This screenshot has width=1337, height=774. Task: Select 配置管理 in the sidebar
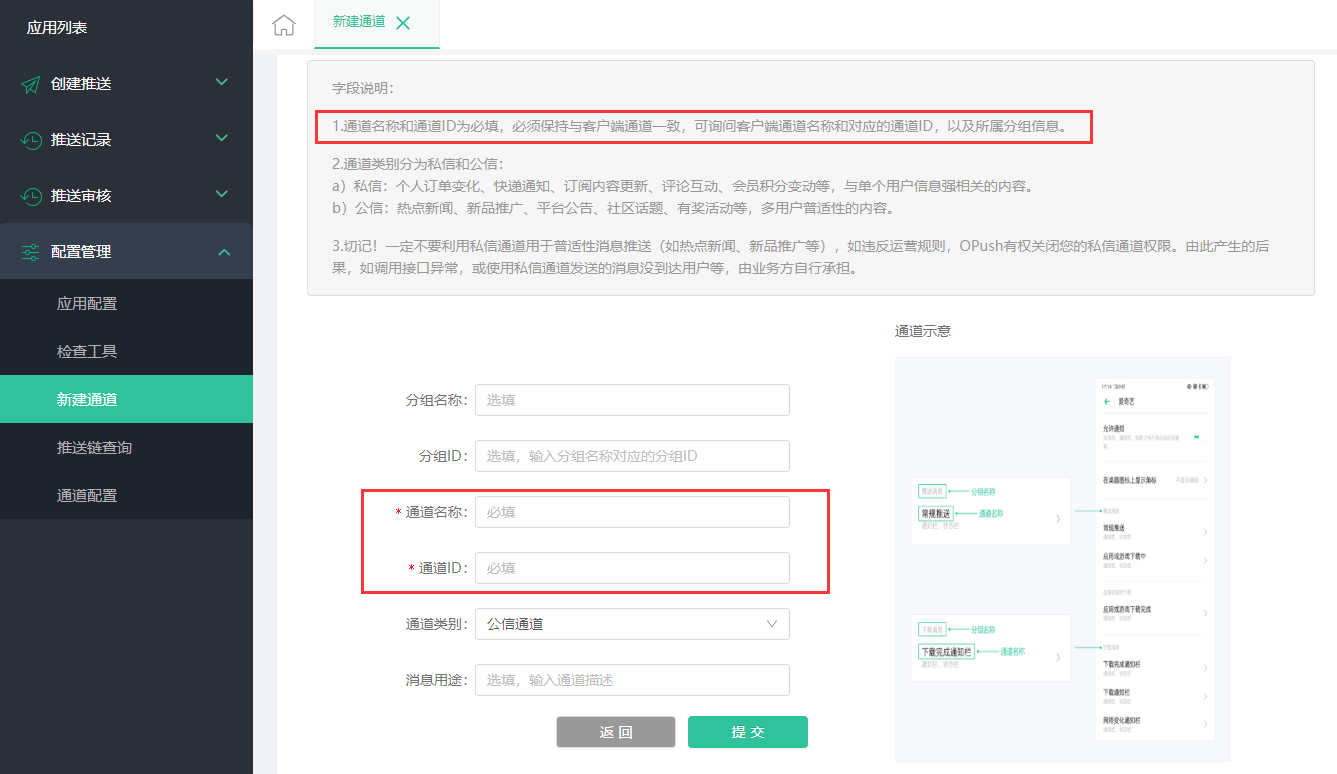click(126, 251)
